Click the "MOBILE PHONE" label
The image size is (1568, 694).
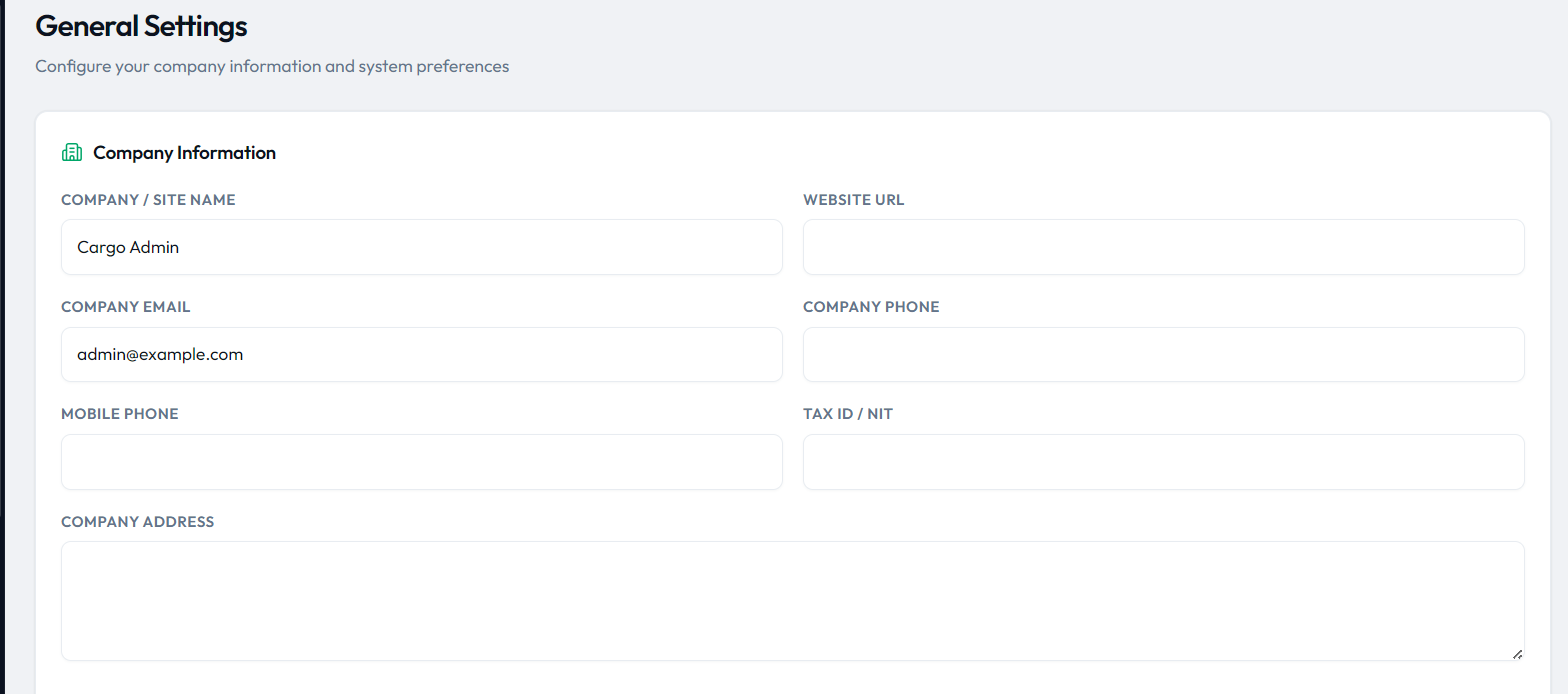(x=120, y=414)
